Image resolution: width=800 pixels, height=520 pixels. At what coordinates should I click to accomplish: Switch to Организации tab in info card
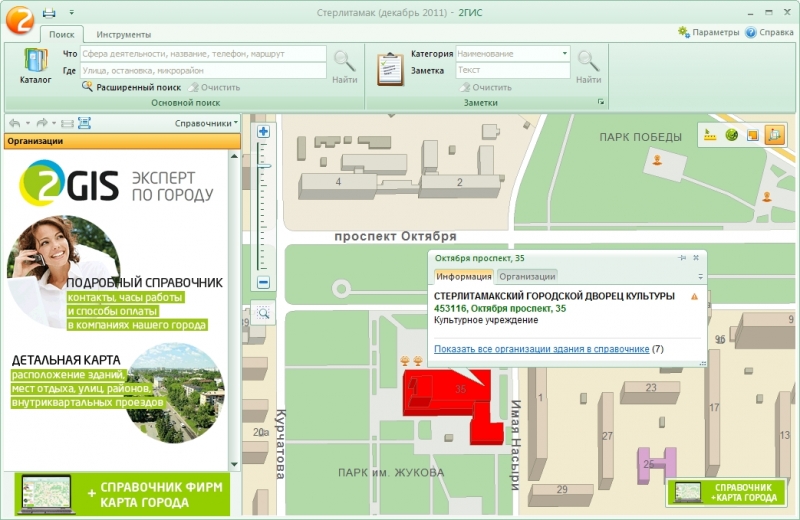click(527, 276)
